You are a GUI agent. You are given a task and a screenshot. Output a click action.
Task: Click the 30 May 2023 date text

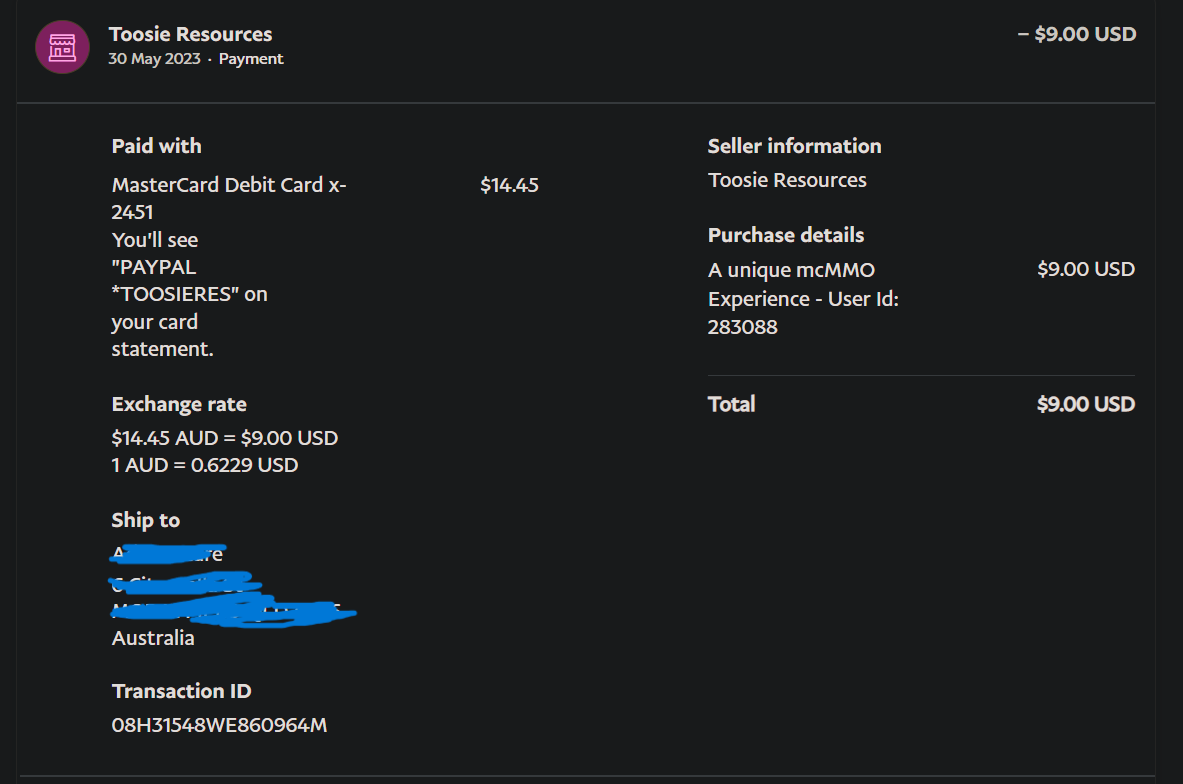pyautogui.click(x=155, y=59)
